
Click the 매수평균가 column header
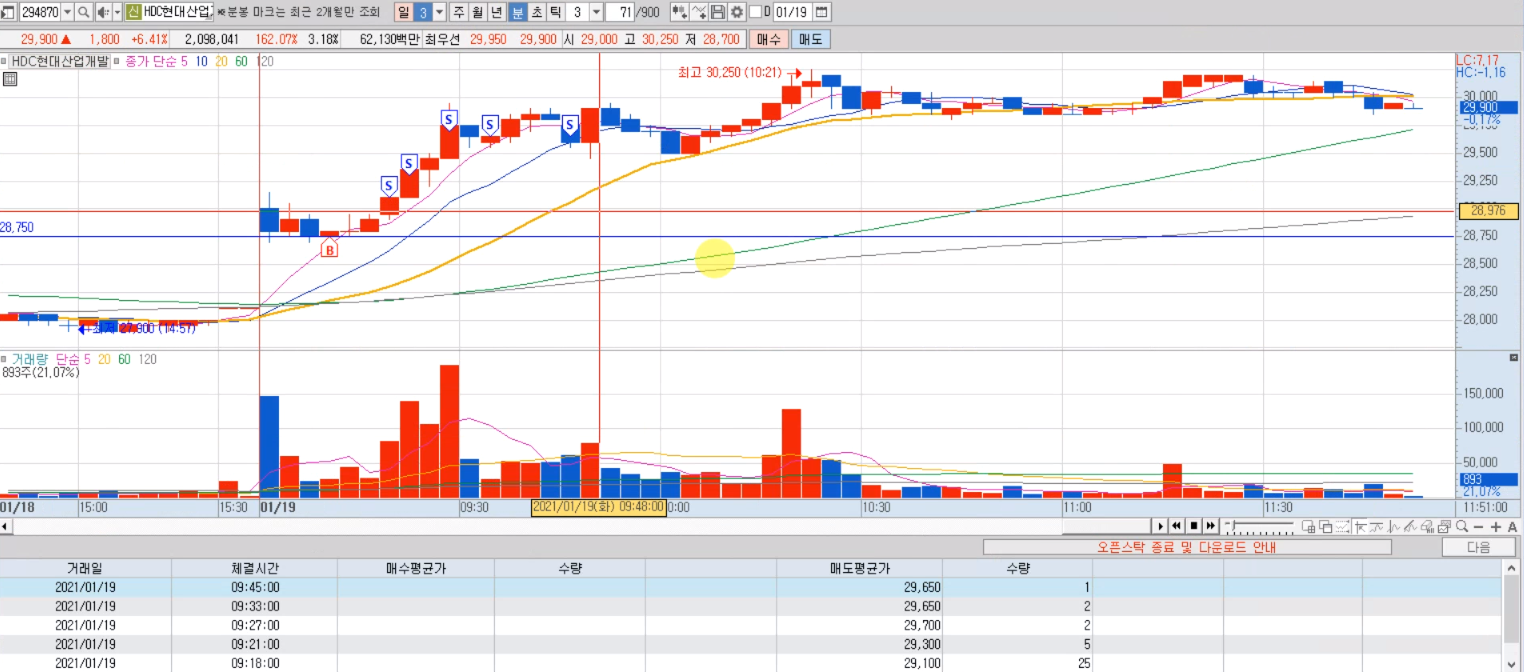click(x=415, y=567)
